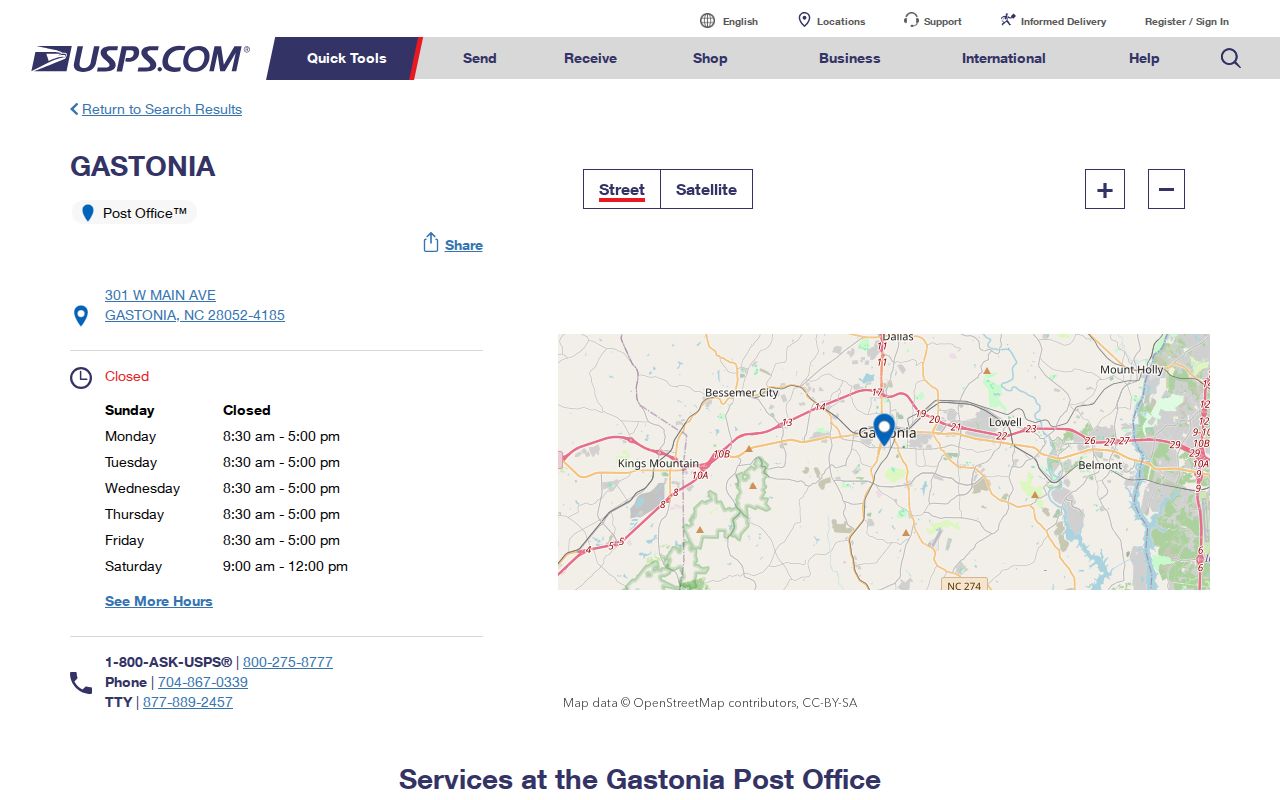Open the Informed Delivery link text
The width and height of the screenshot is (1280, 800).
(1064, 21)
